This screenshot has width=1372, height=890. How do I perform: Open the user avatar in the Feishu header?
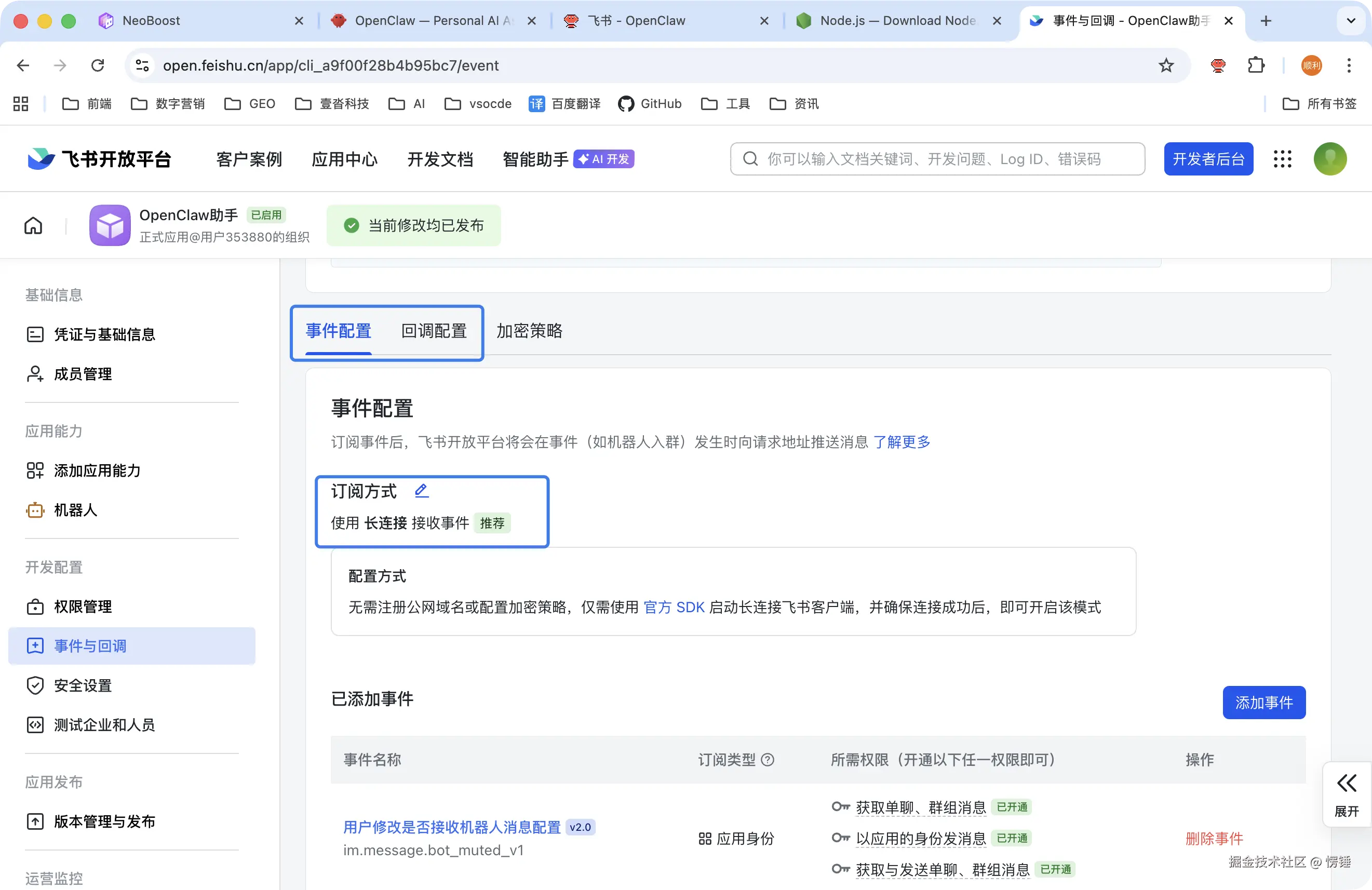(x=1329, y=159)
